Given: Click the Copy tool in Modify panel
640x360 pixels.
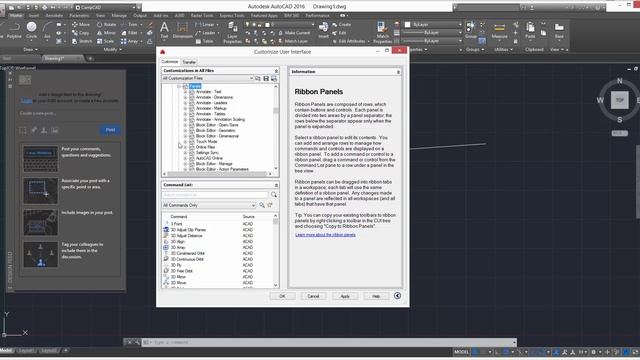Looking at the screenshot, I should click(80, 33).
